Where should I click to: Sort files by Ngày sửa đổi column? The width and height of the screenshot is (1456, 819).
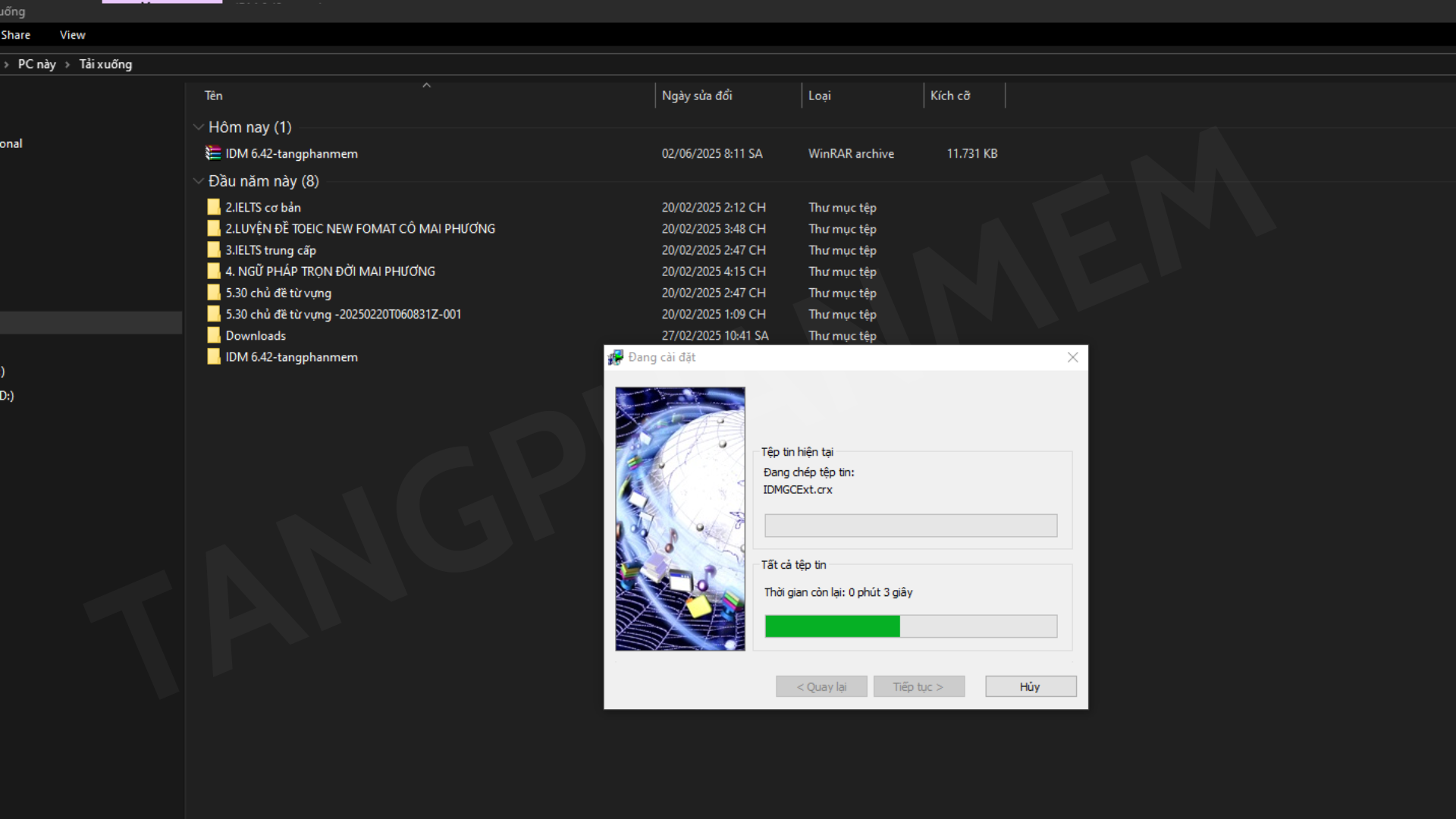pyautogui.click(x=697, y=96)
